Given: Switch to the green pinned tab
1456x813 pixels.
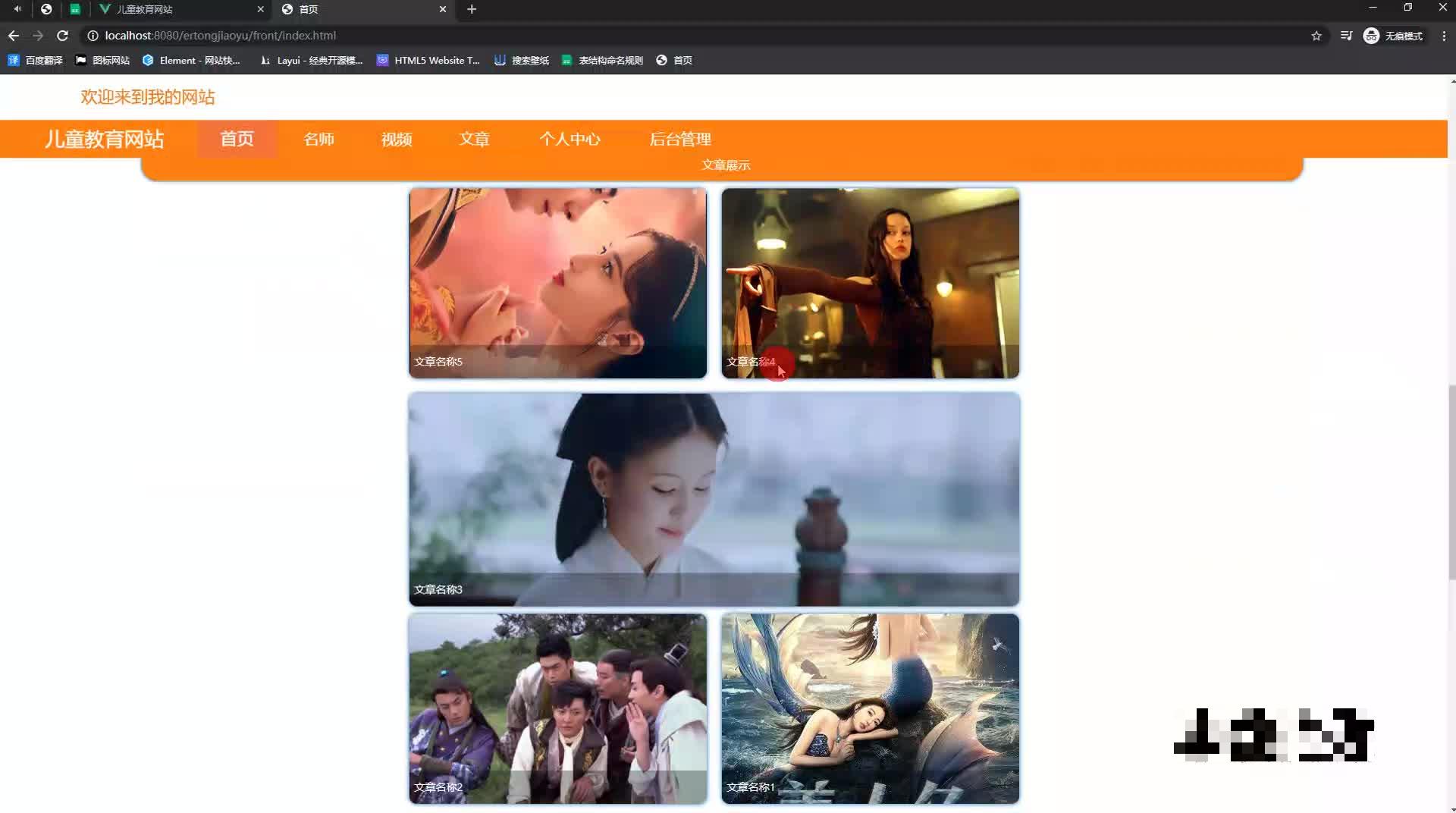Looking at the screenshot, I should coord(75,9).
